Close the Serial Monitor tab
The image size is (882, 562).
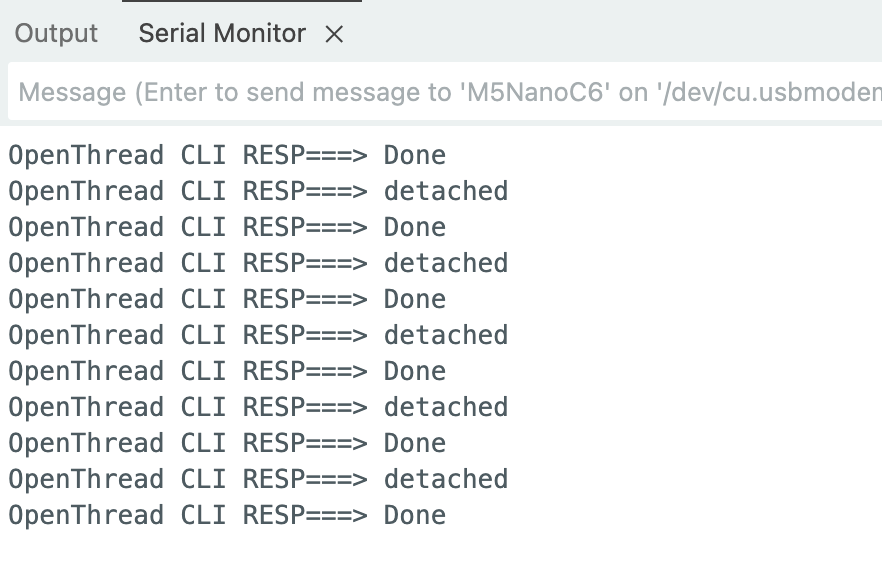pyautogui.click(x=335, y=34)
